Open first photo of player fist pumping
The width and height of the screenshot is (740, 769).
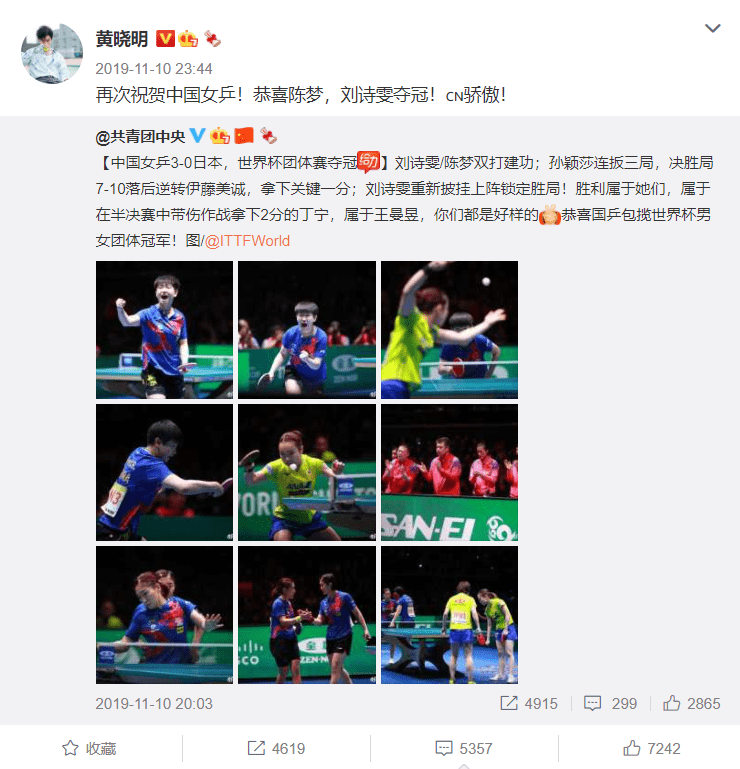point(164,330)
